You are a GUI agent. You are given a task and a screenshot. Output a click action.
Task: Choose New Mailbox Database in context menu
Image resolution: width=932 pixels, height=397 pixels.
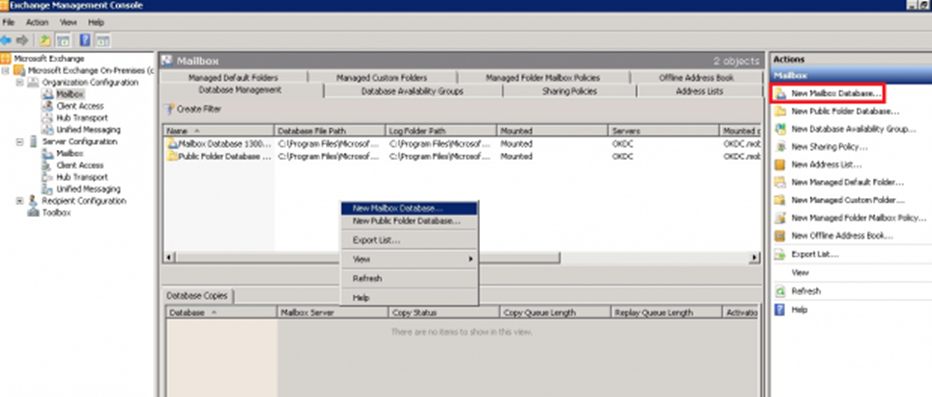[409, 209]
